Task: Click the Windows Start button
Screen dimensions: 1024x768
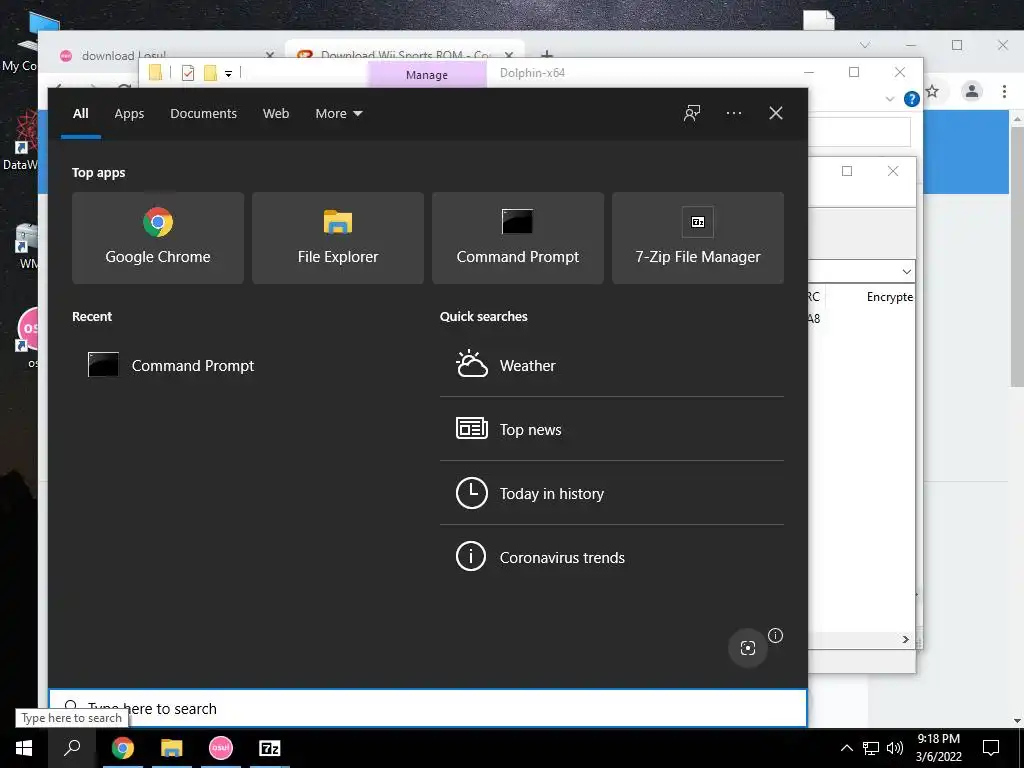Action: (24, 748)
